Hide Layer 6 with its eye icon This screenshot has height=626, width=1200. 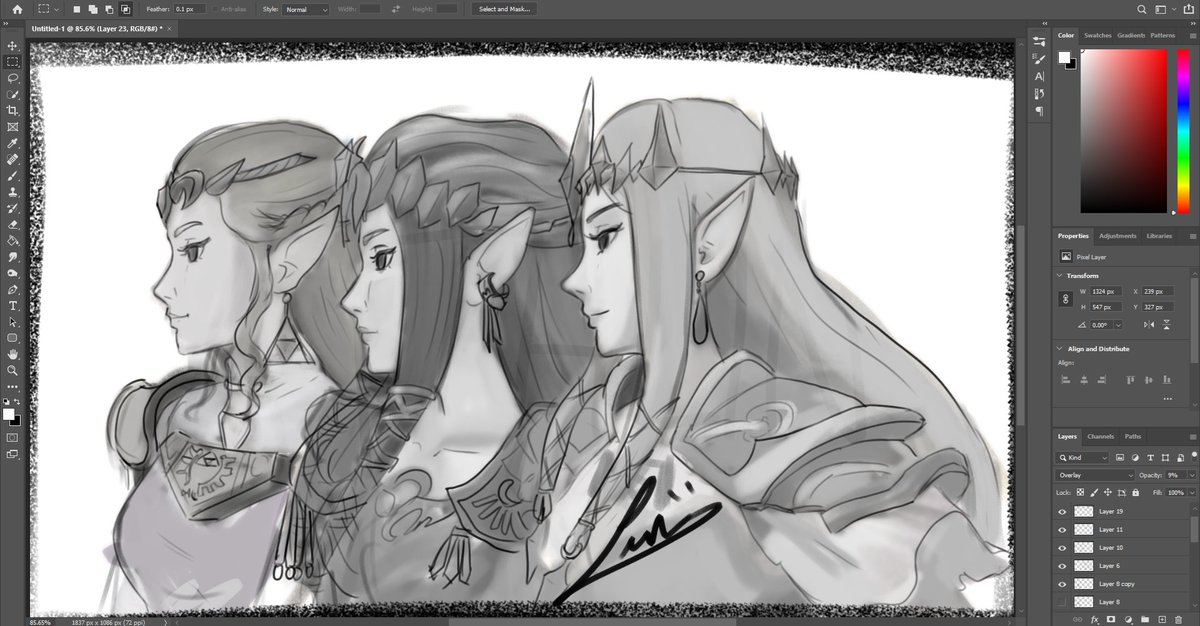pyautogui.click(x=1062, y=565)
